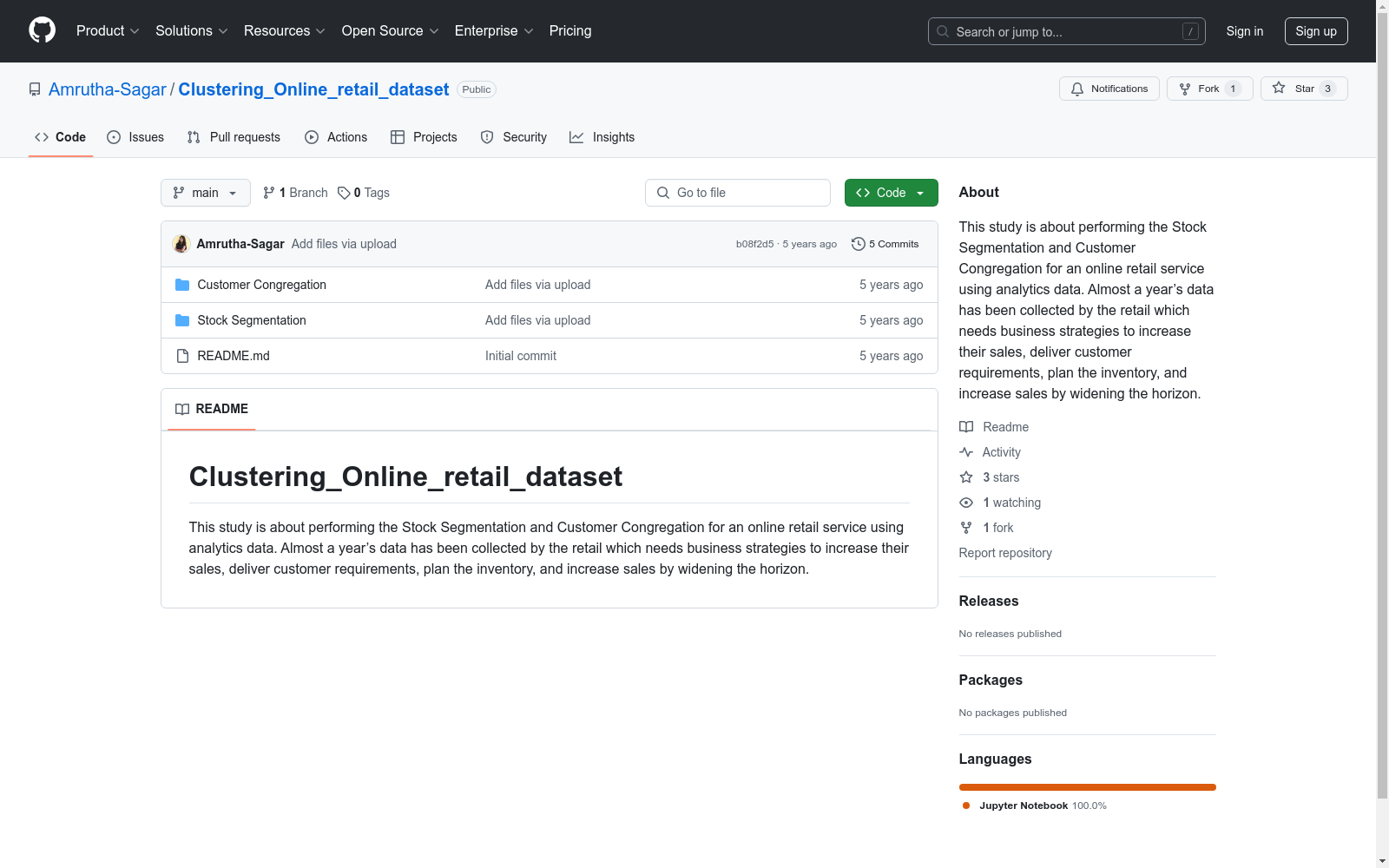Screen dimensions: 1389x868
Task: Click the book icon next to Readme
Action: coord(966,427)
